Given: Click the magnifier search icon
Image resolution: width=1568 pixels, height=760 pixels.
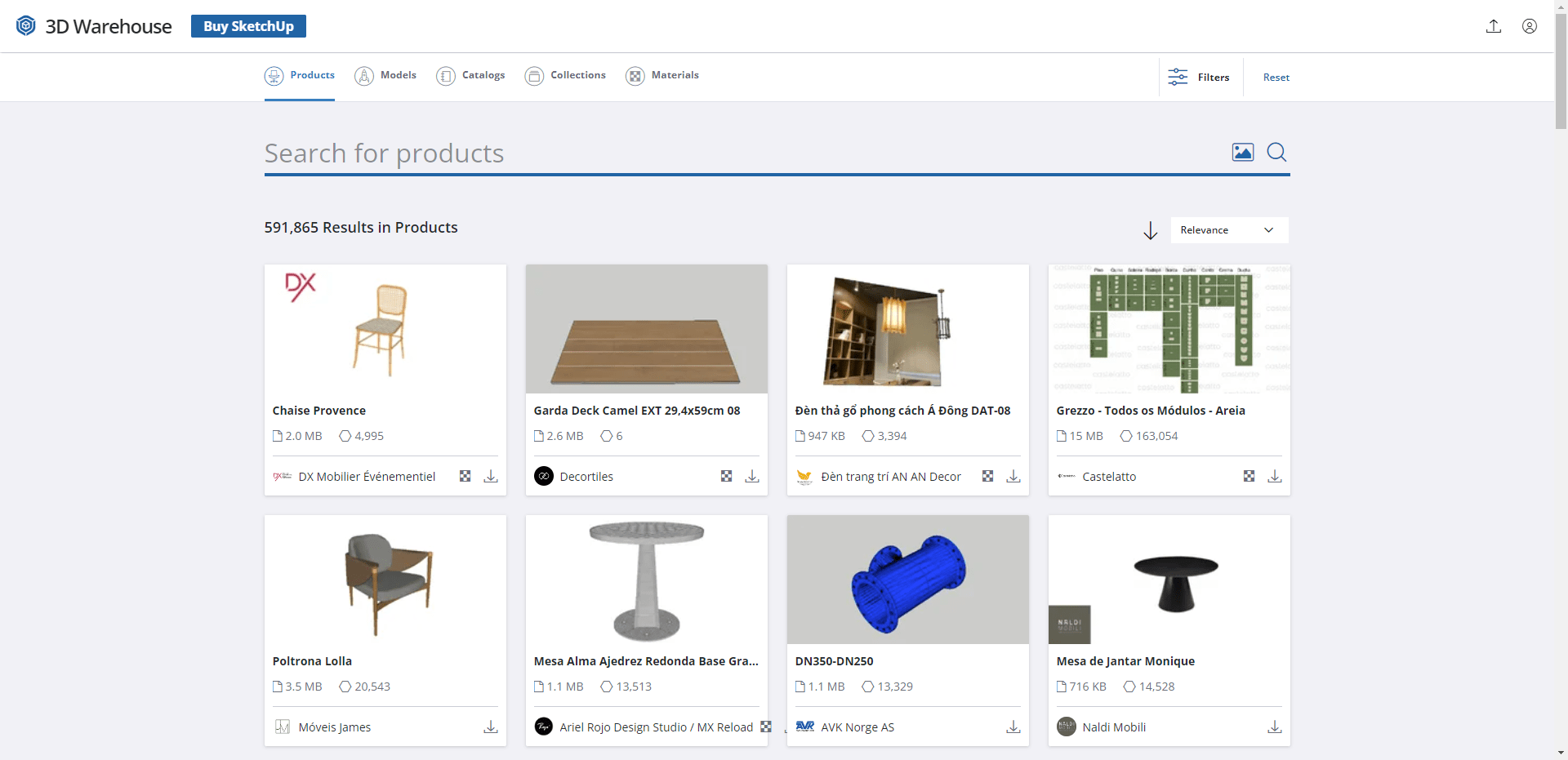Looking at the screenshot, I should pos(1276,152).
